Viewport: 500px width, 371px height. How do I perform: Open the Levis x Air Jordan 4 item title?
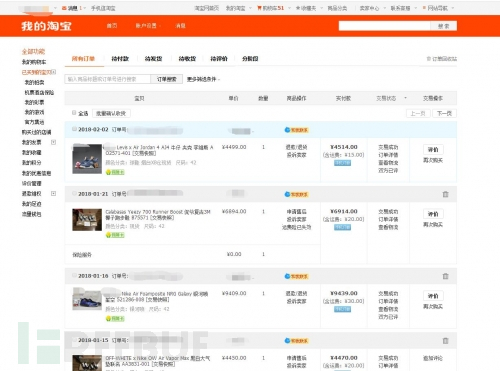pos(159,150)
